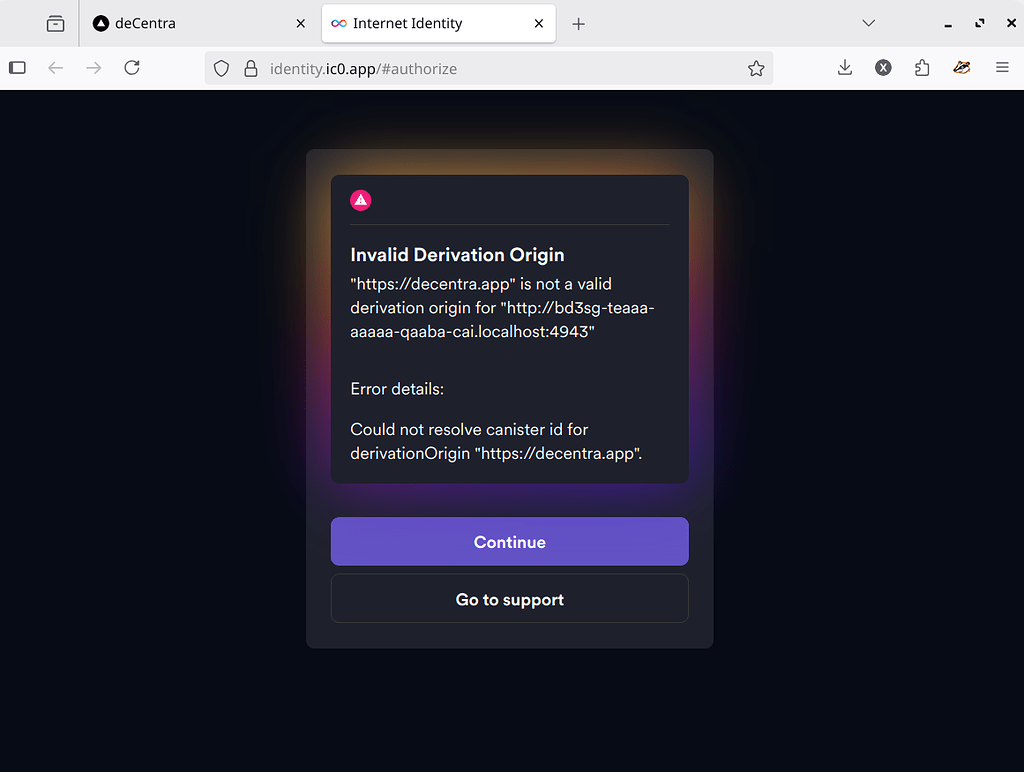The width and height of the screenshot is (1024, 772).
Task: Reload the Internet Identity page
Action: coord(132,68)
